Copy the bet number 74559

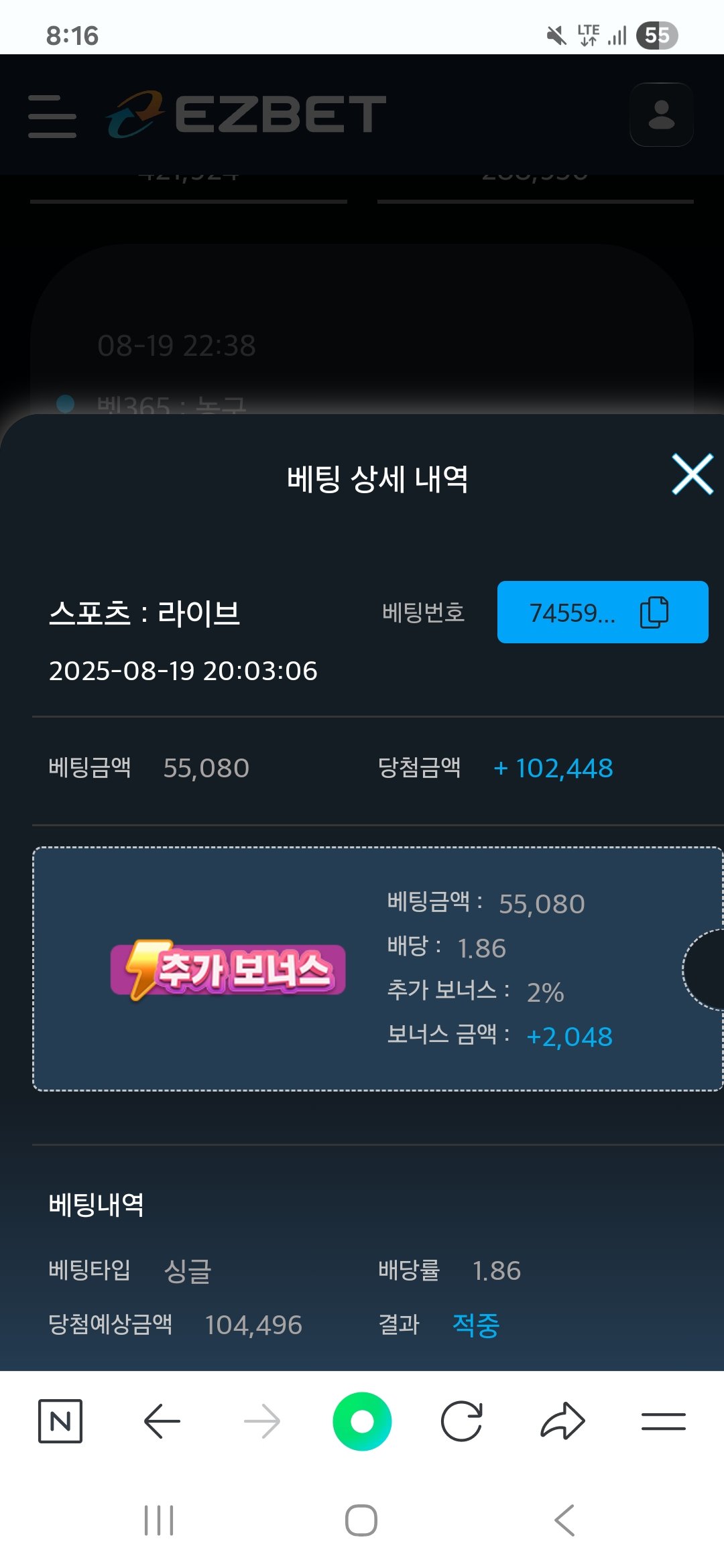click(x=654, y=612)
